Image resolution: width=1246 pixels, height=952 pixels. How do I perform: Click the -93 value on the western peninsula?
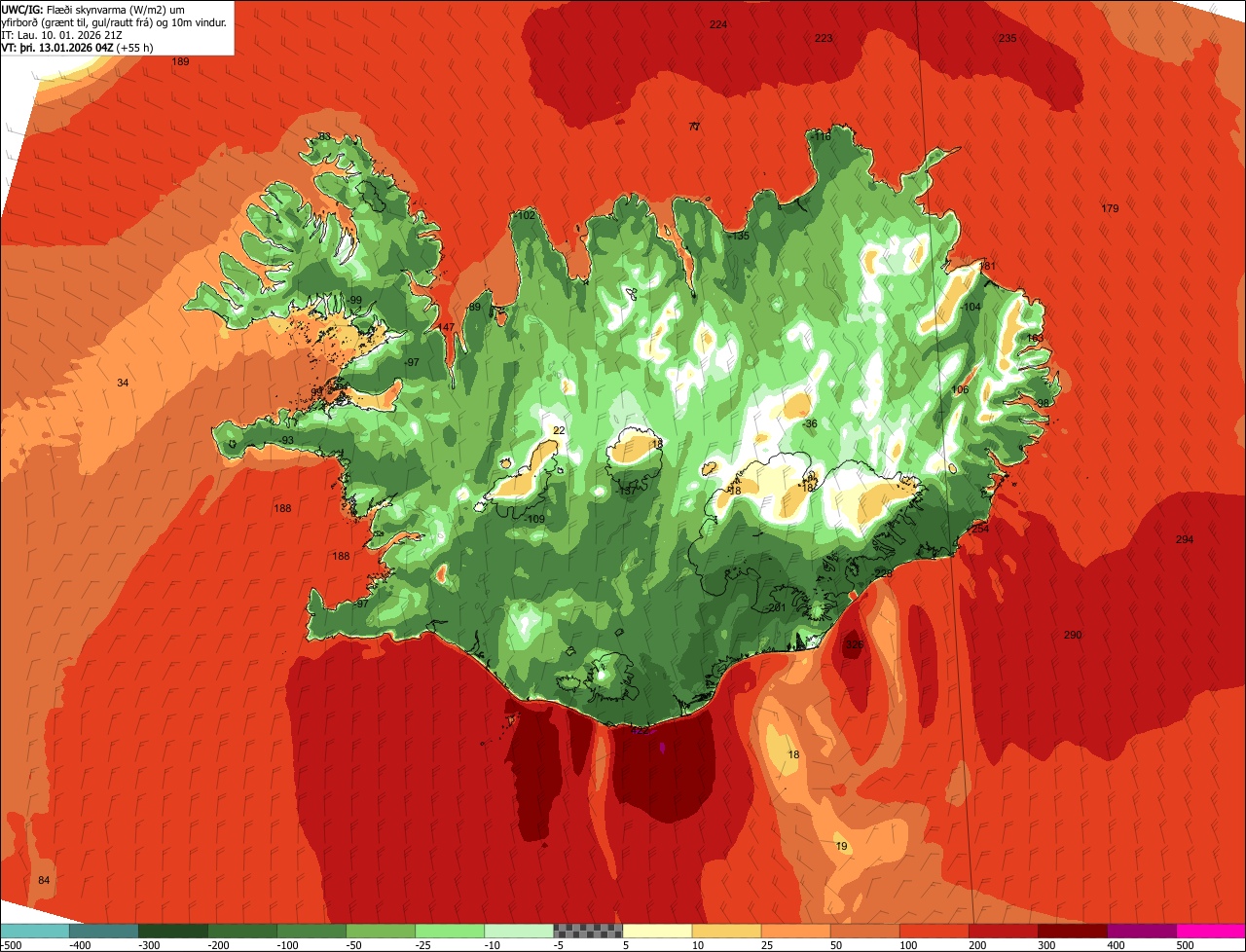point(287,441)
